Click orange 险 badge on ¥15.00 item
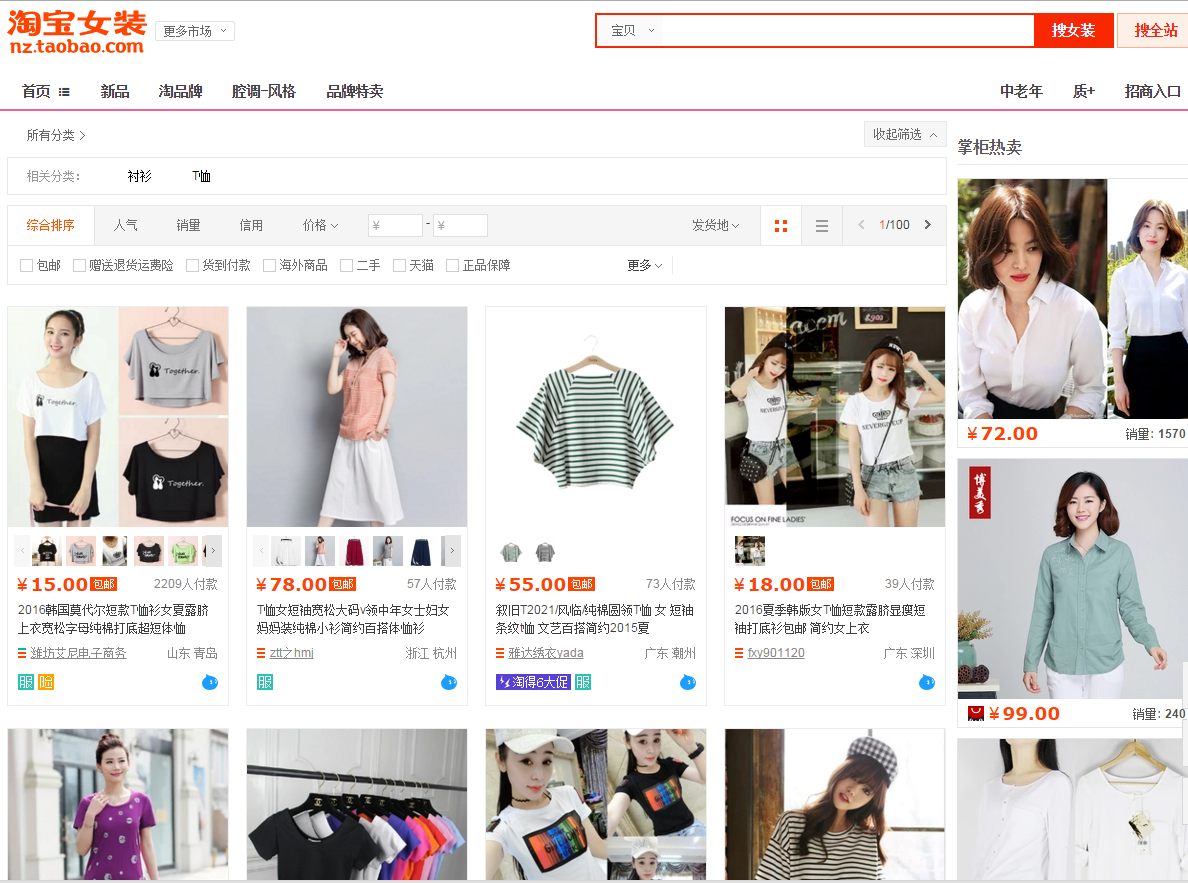Image resolution: width=1188 pixels, height=883 pixels. click(x=46, y=682)
